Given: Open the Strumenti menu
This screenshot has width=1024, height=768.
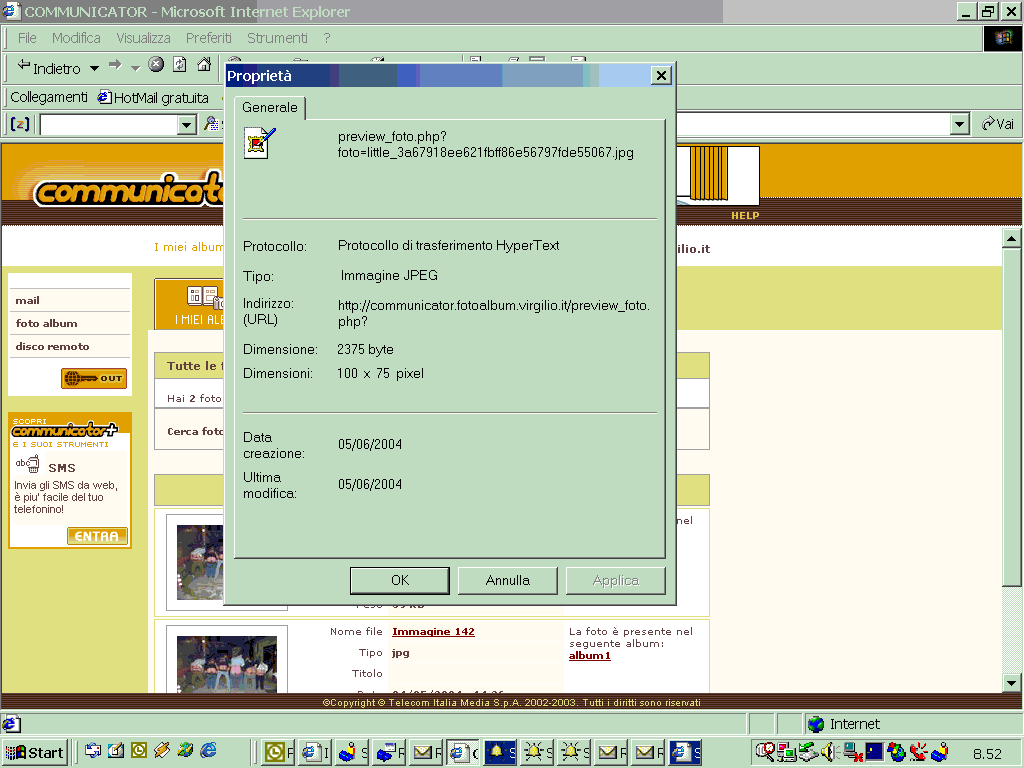Looking at the screenshot, I should 277,38.
